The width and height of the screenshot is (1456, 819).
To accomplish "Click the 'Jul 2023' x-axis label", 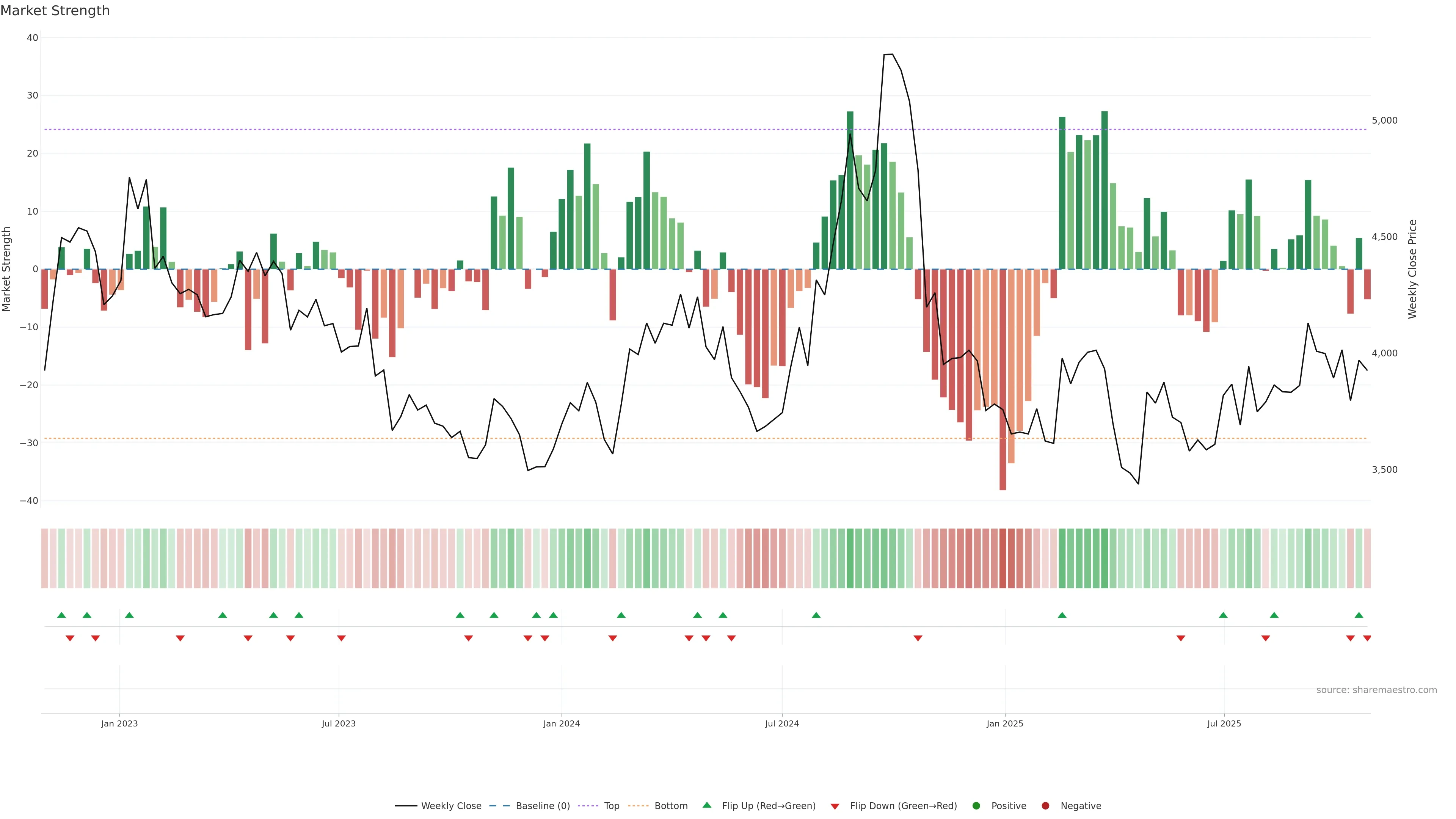I will click(339, 723).
